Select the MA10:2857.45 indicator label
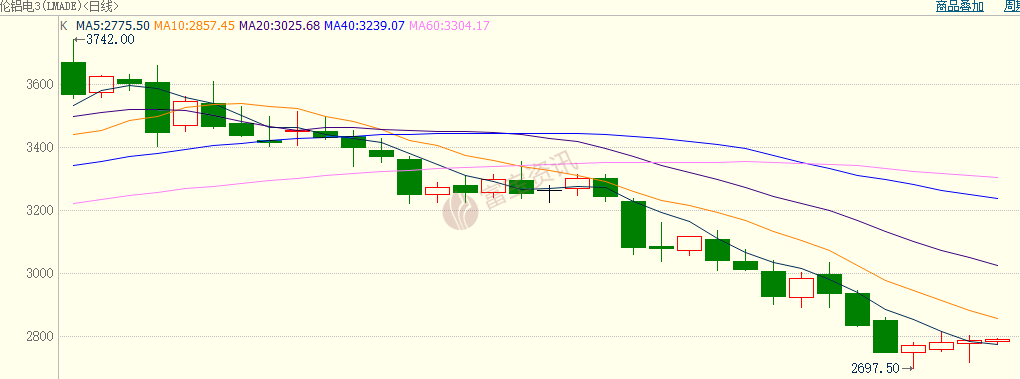The width and height of the screenshot is (1020, 379). (x=195, y=26)
